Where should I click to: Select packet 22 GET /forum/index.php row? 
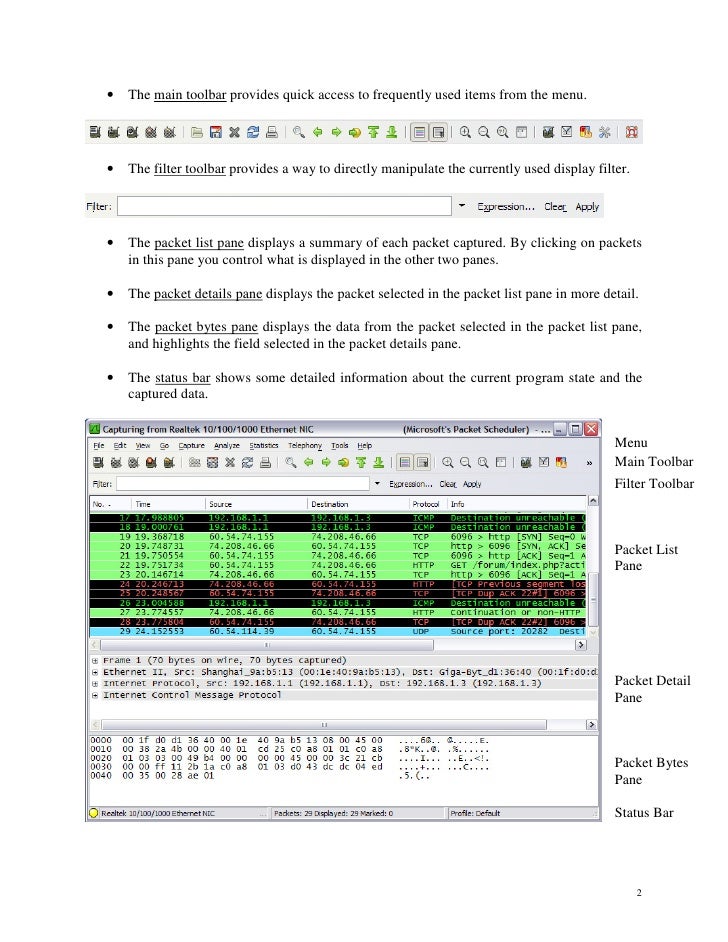click(x=338, y=565)
